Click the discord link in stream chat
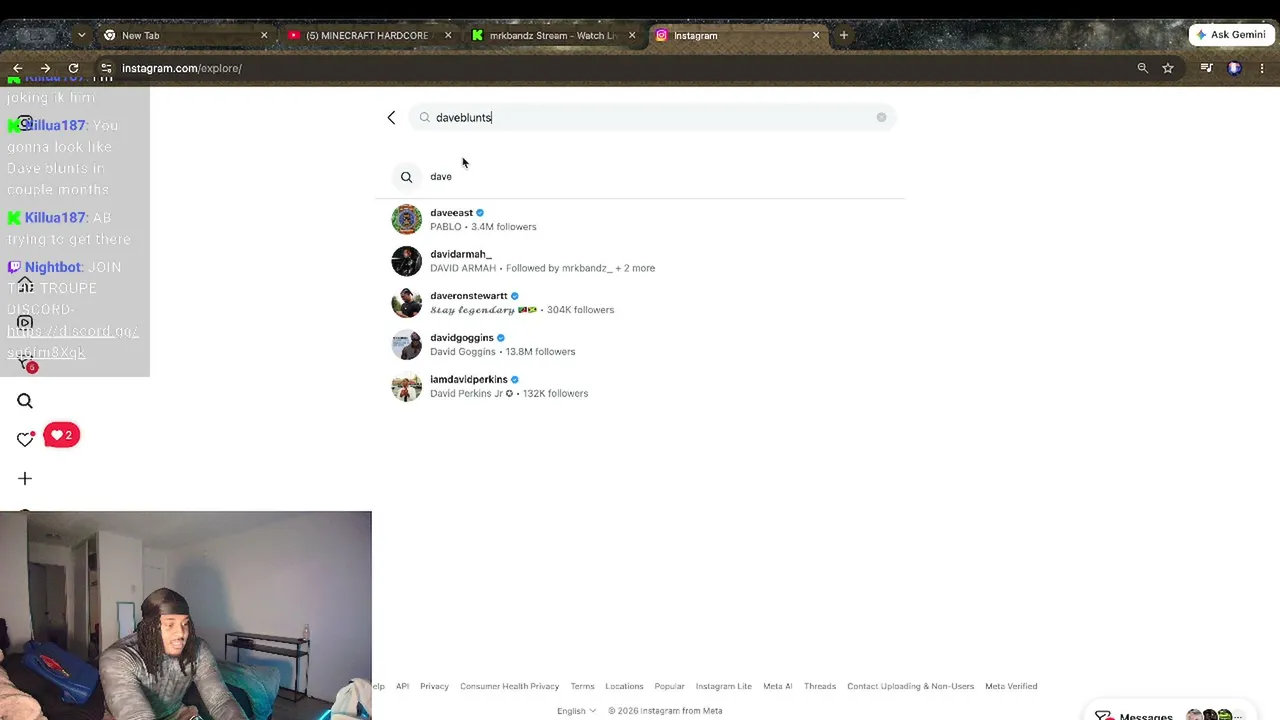This screenshot has width=1280, height=720. pos(72,341)
